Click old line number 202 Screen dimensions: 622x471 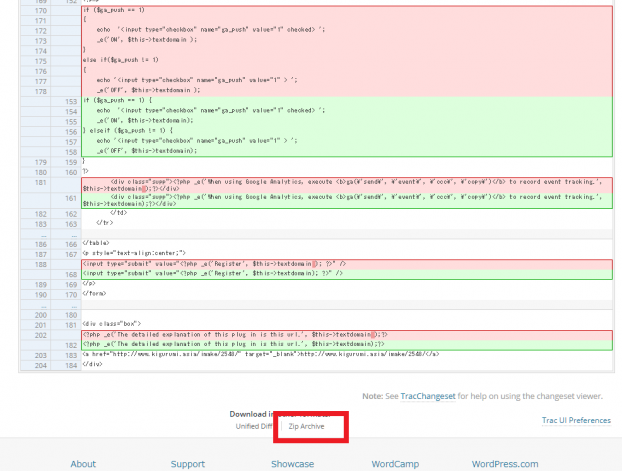pyautogui.click(x=40, y=335)
